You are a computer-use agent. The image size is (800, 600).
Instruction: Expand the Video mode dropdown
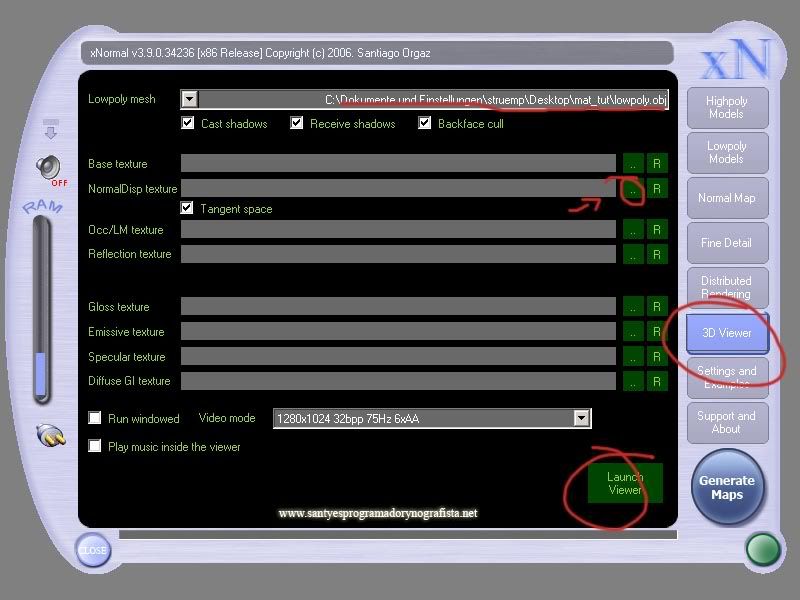[581, 418]
